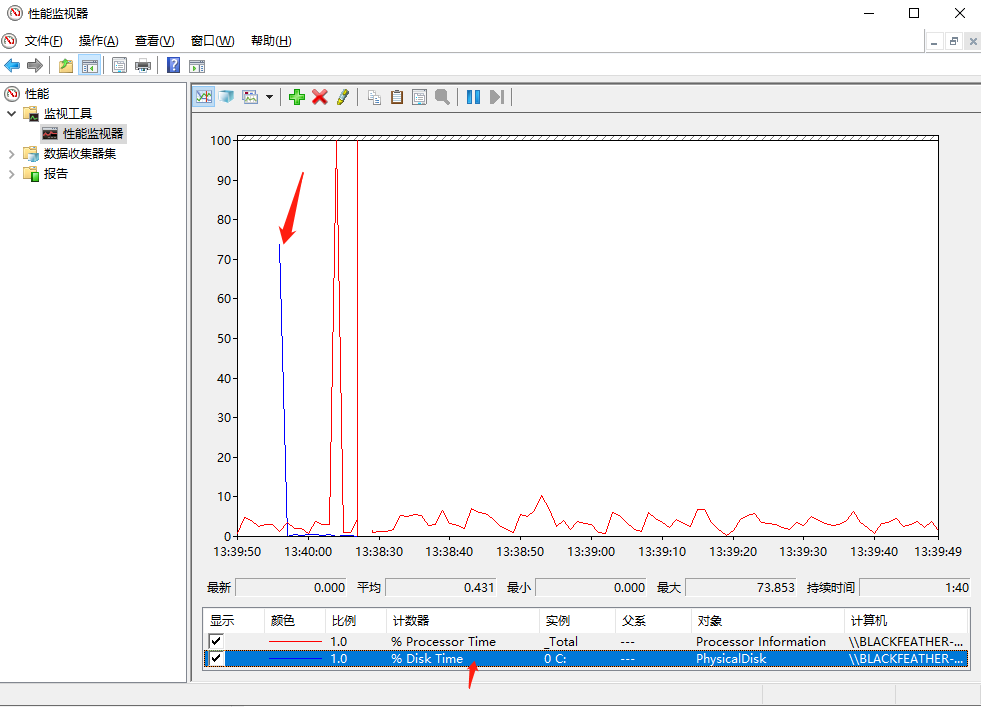Image resolution: width=981 pixels, height=707 pixels.
Task: Click the 平均 value field showing 0.431
Action: 441,587
